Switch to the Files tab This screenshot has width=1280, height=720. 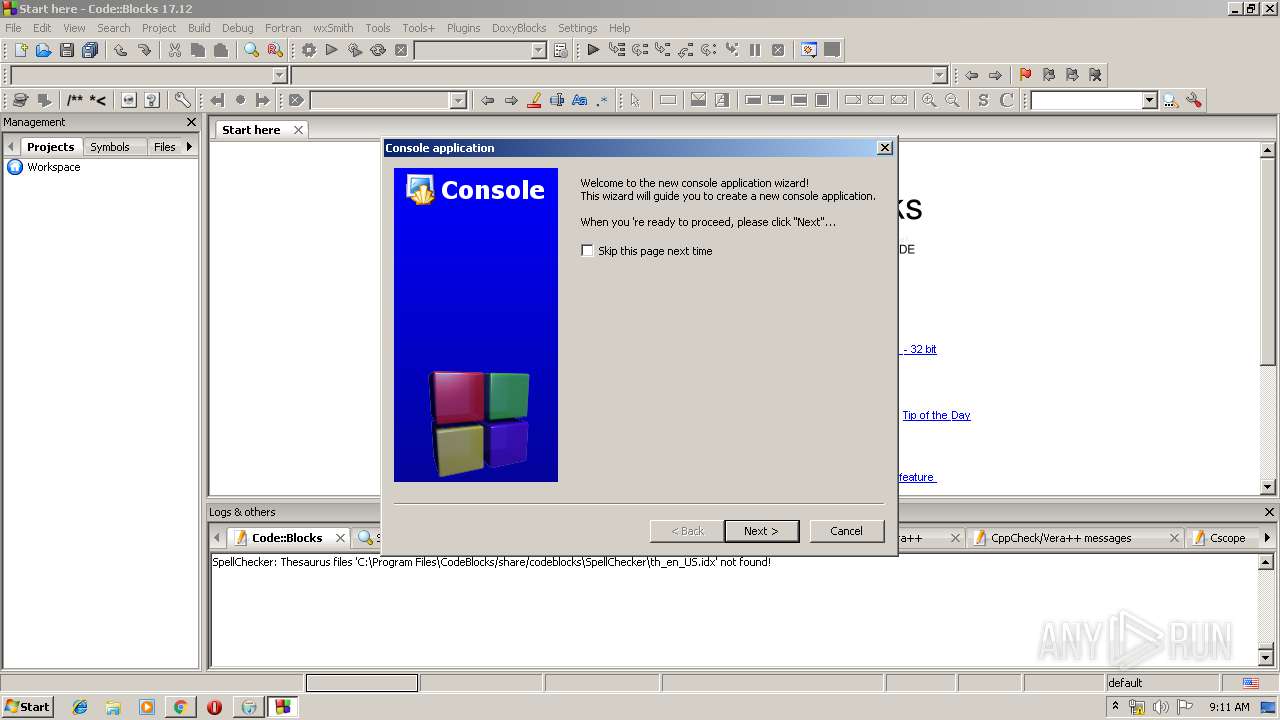pos(164,147)
